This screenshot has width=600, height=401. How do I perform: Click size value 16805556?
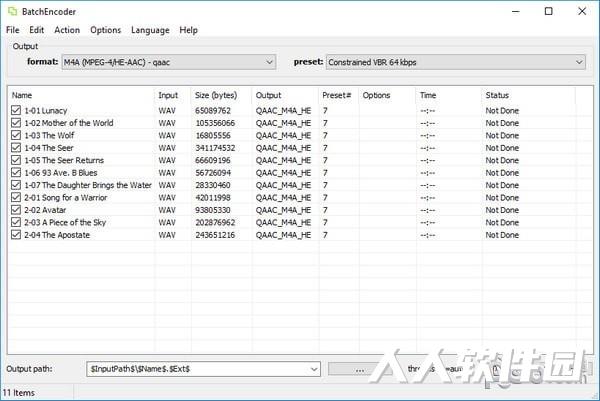pyautogui.click(x=213, y=135)
